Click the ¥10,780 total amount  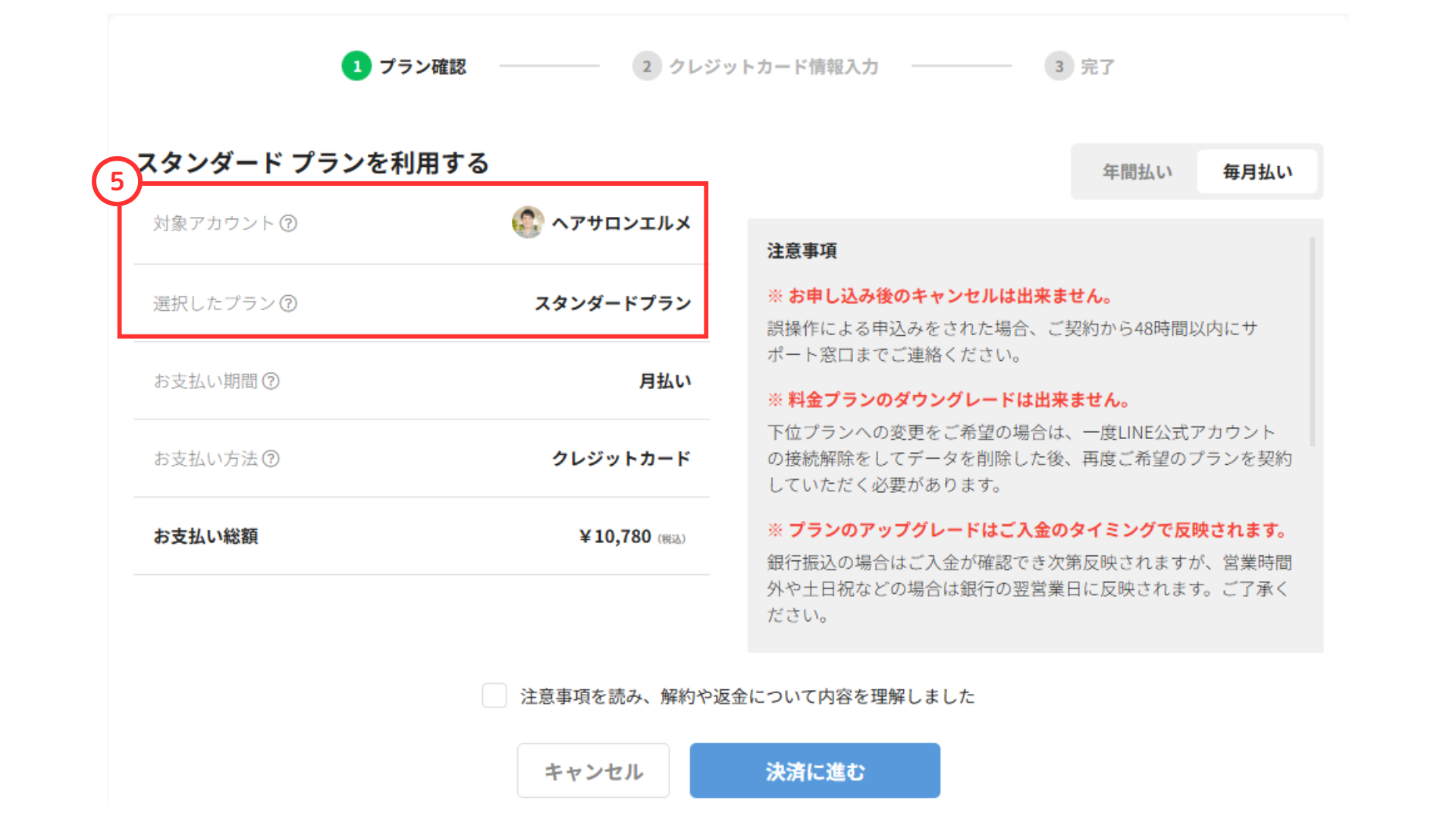(x=615, y=537)
